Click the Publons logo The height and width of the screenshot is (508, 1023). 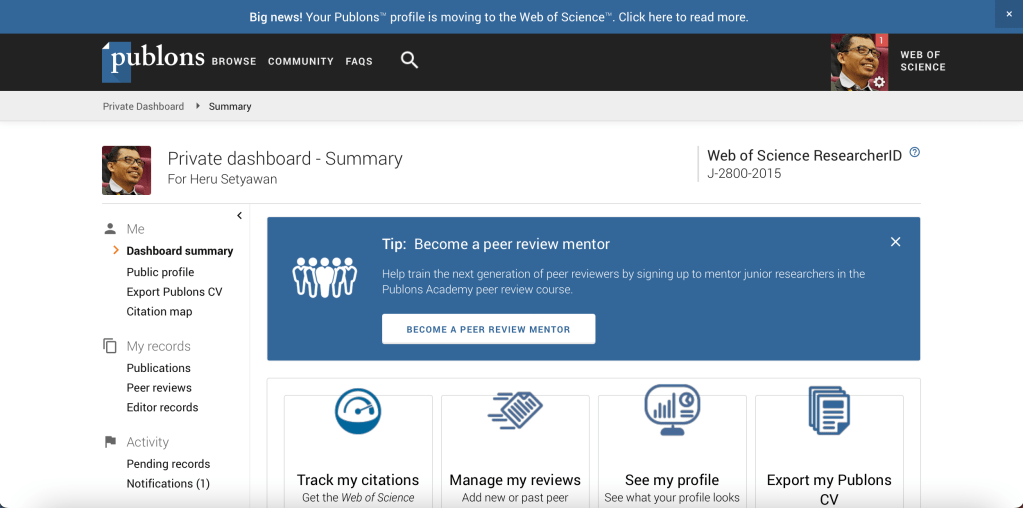coord(153,60)
